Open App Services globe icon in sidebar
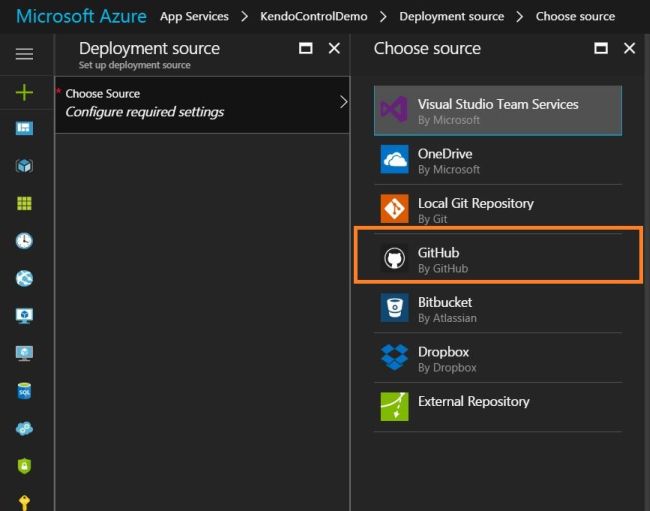650x511 pixels. tap(24, 278)
